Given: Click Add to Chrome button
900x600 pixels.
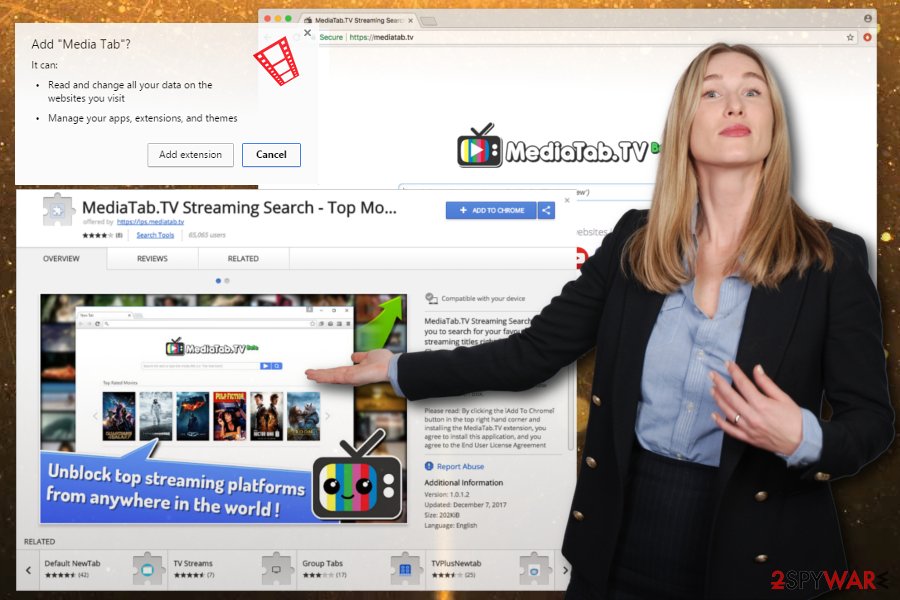Looking at the screenshot, I should (491, 210).
